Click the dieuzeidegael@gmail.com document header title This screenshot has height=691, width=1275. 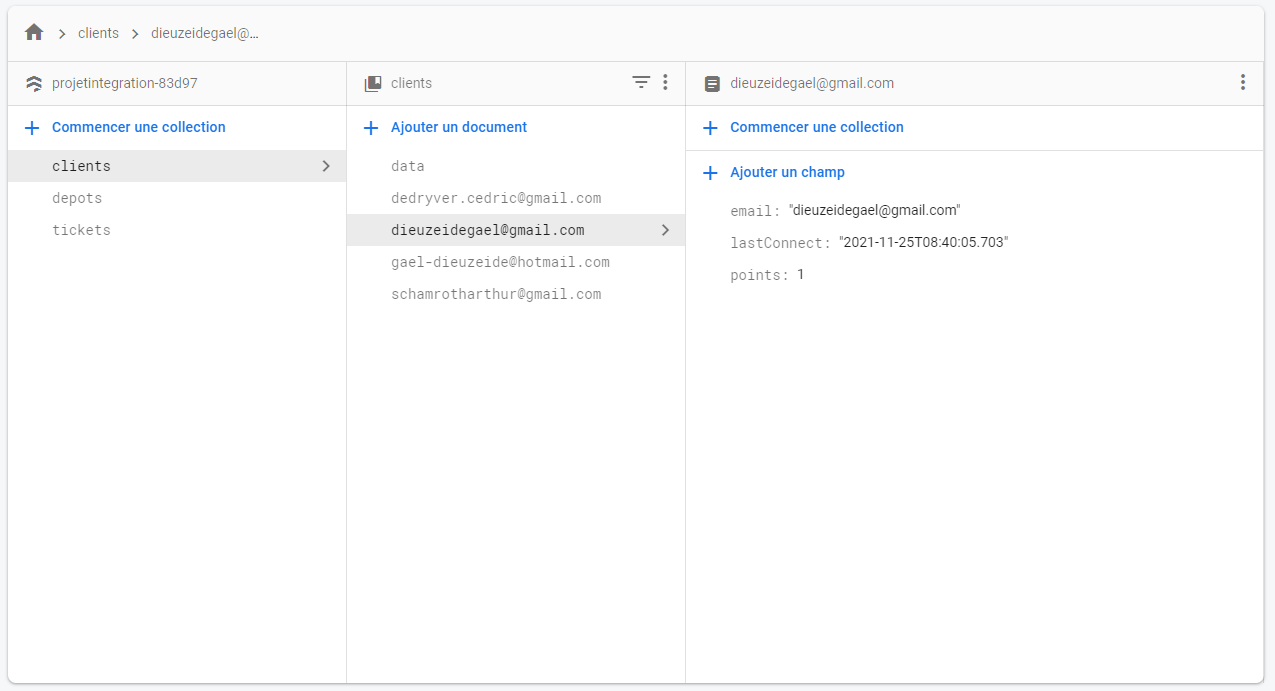(x=812, y=83)
